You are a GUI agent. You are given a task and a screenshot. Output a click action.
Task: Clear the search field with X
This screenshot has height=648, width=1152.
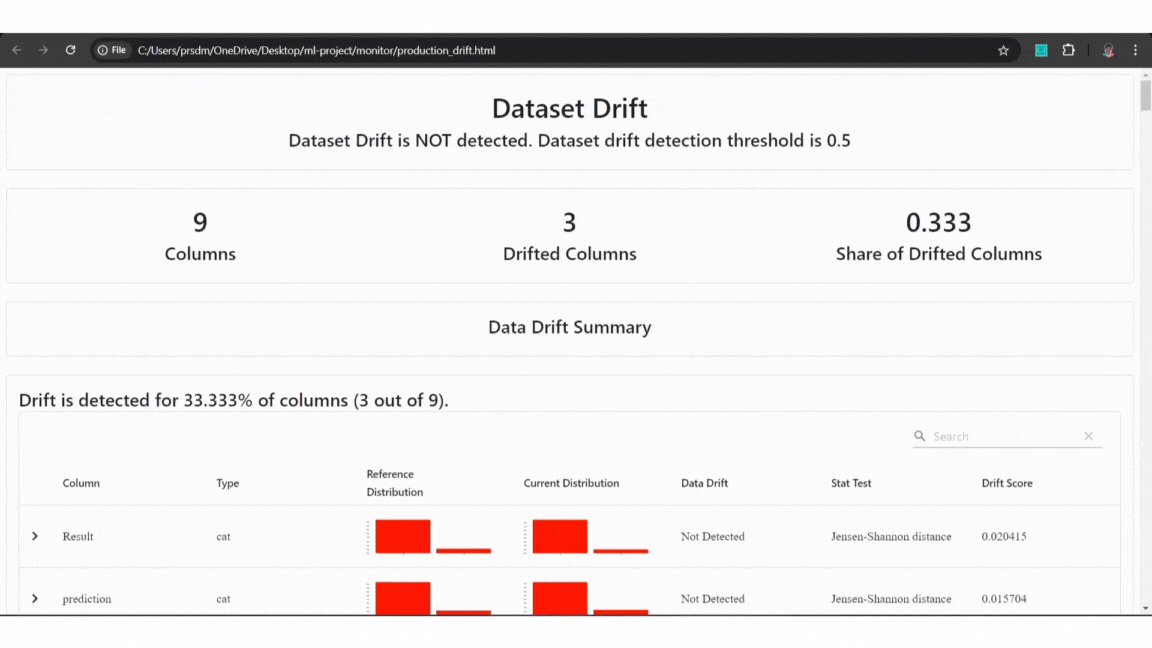click(1088, 436)
